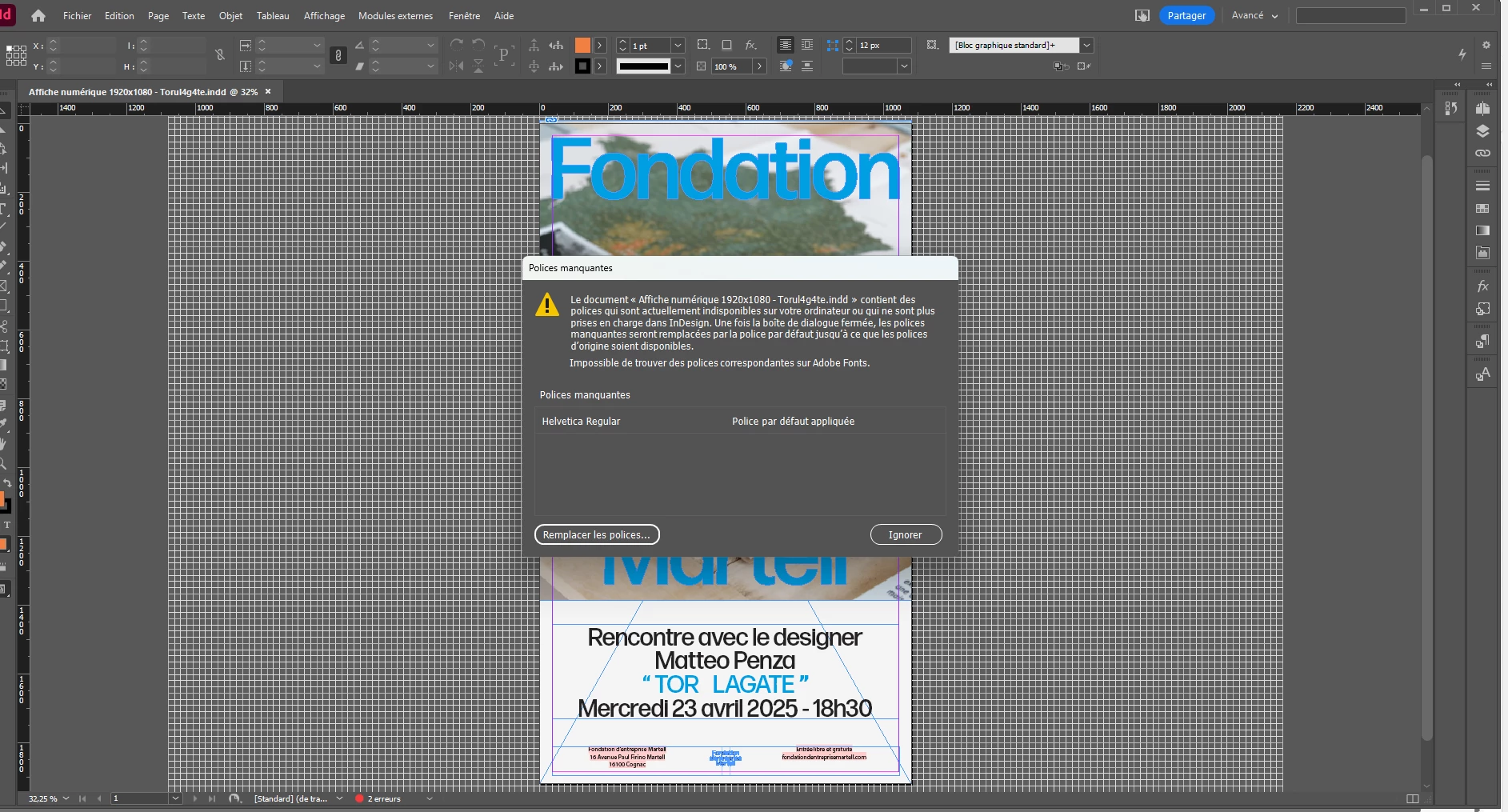This screenshot has width=1508, height=812.
Task: Open the zoom level dropdown in status bar
Action: pyautogui.click(x=66, y=798)
